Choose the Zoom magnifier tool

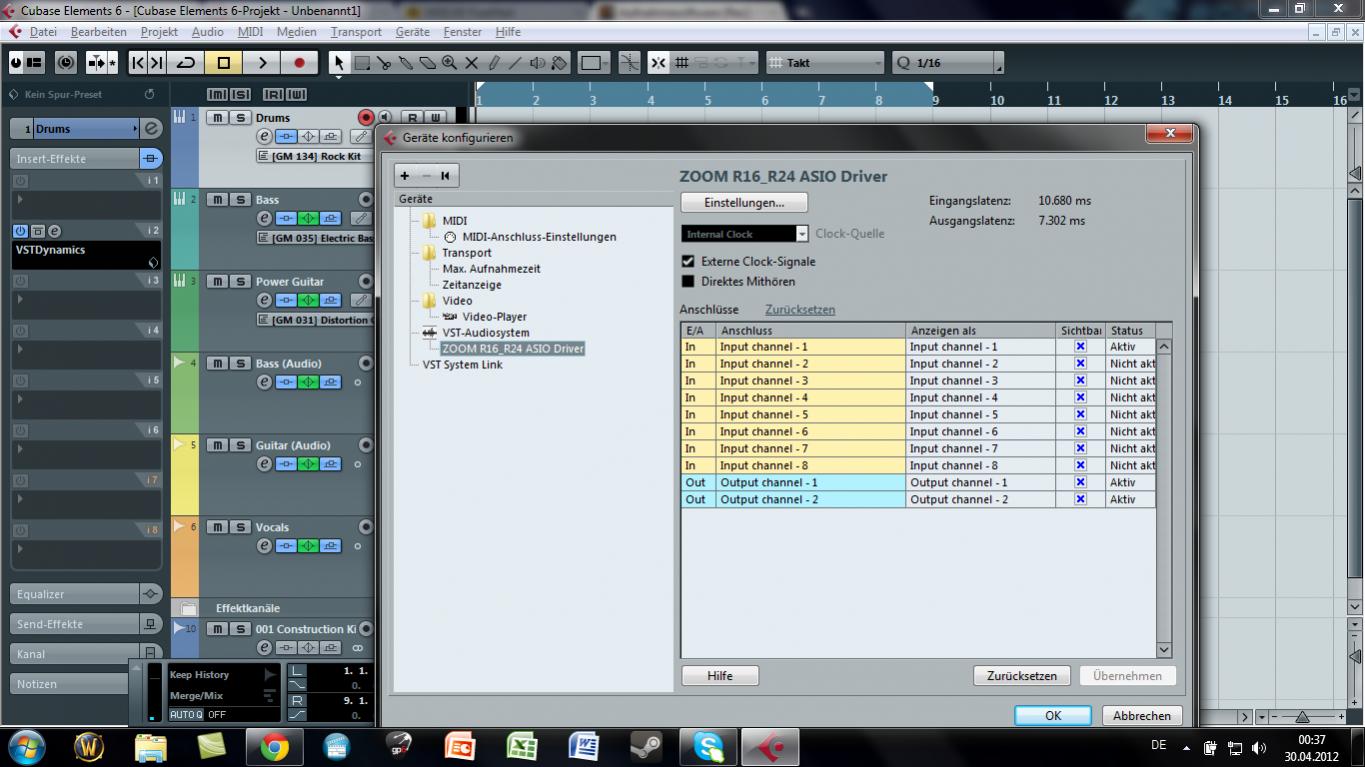point(450,63)
